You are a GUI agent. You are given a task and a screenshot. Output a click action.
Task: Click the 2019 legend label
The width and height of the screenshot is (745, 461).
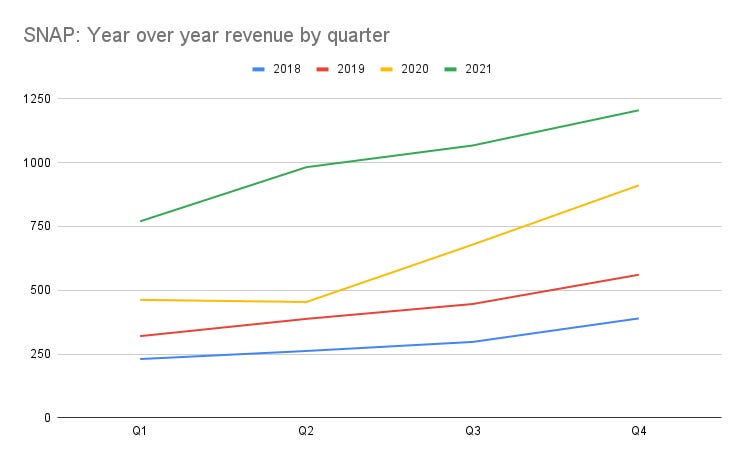click(x=351, y=69)
